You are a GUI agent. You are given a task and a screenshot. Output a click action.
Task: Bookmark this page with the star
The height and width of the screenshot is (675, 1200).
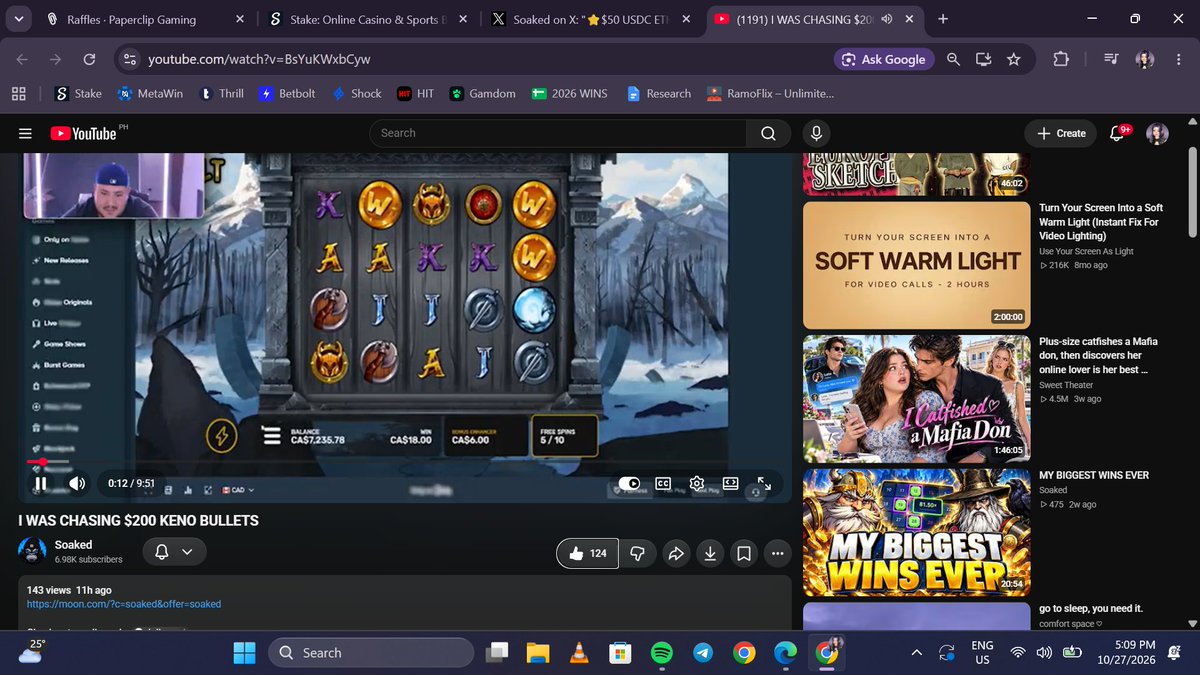[1014, 60]
